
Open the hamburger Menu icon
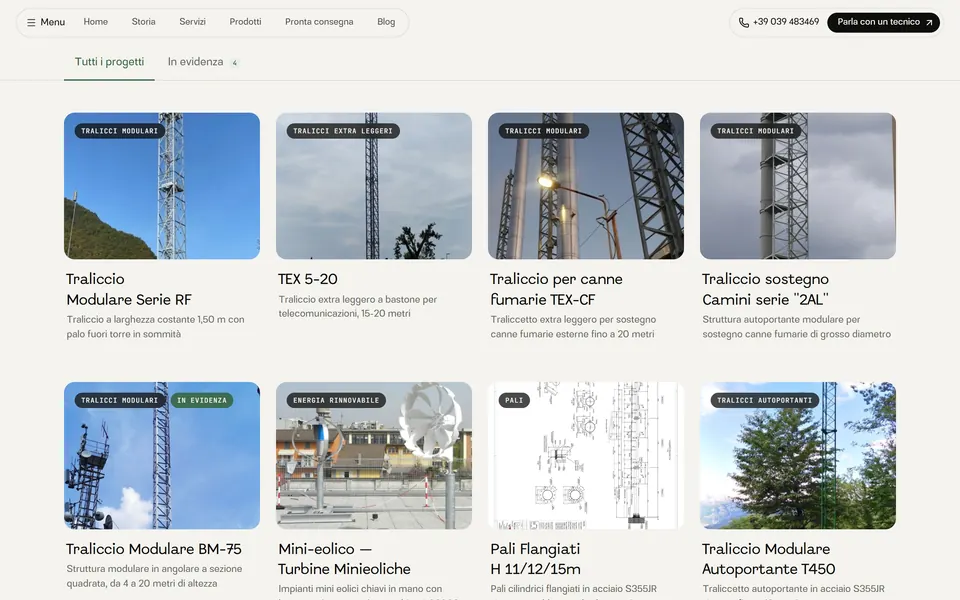click(x=31, y=23)
